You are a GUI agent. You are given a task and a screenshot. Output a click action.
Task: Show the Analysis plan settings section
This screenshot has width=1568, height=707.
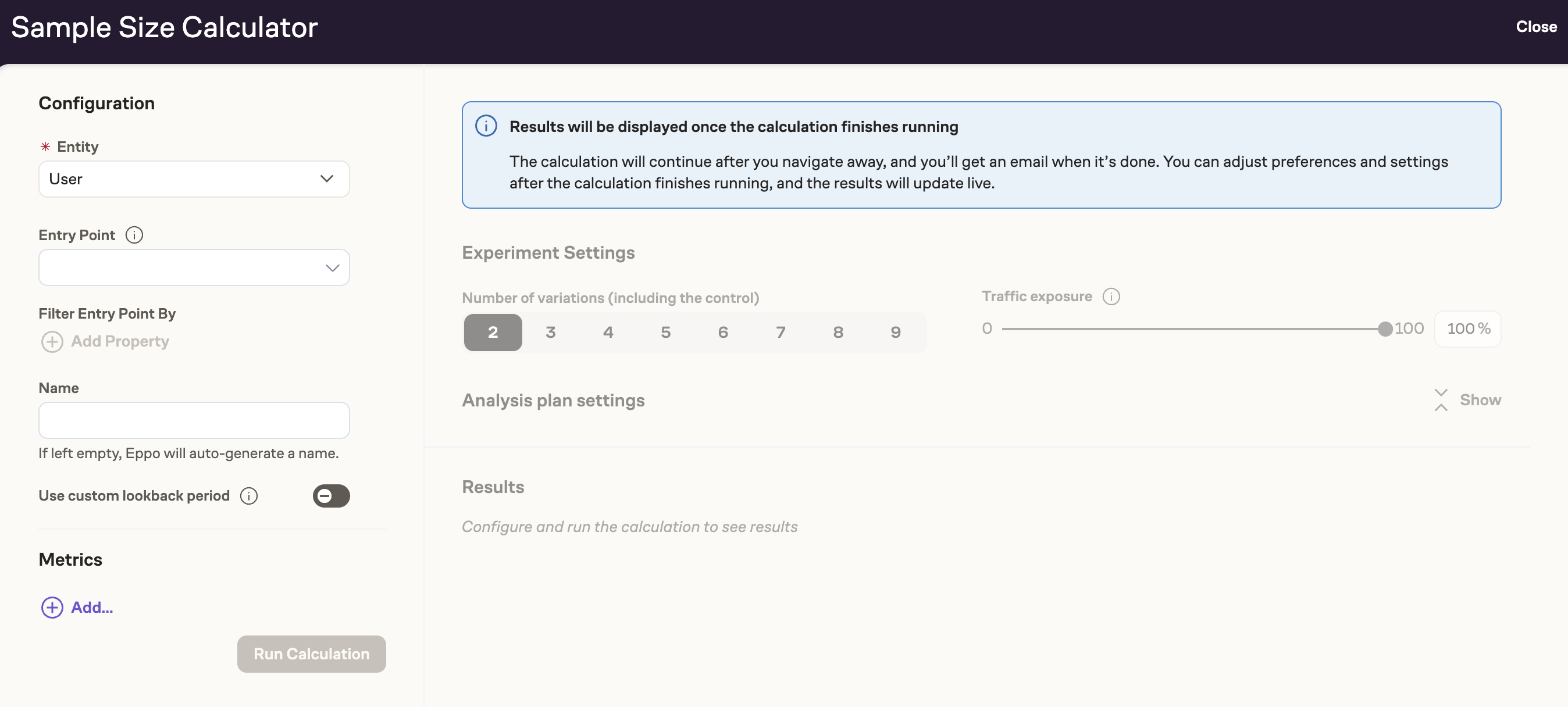coord(1480,400)
